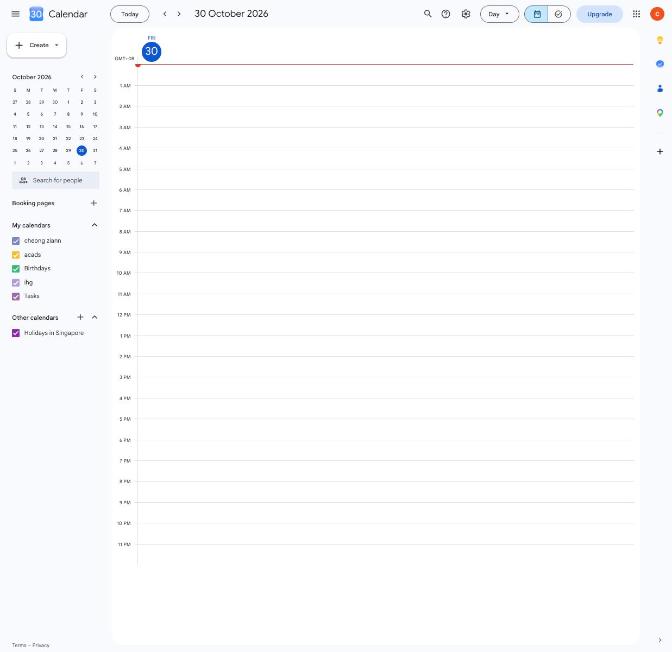This screenshot has width=672, height=652.
Task: Switch to Calendar view icon
Action: pos(537,14)
